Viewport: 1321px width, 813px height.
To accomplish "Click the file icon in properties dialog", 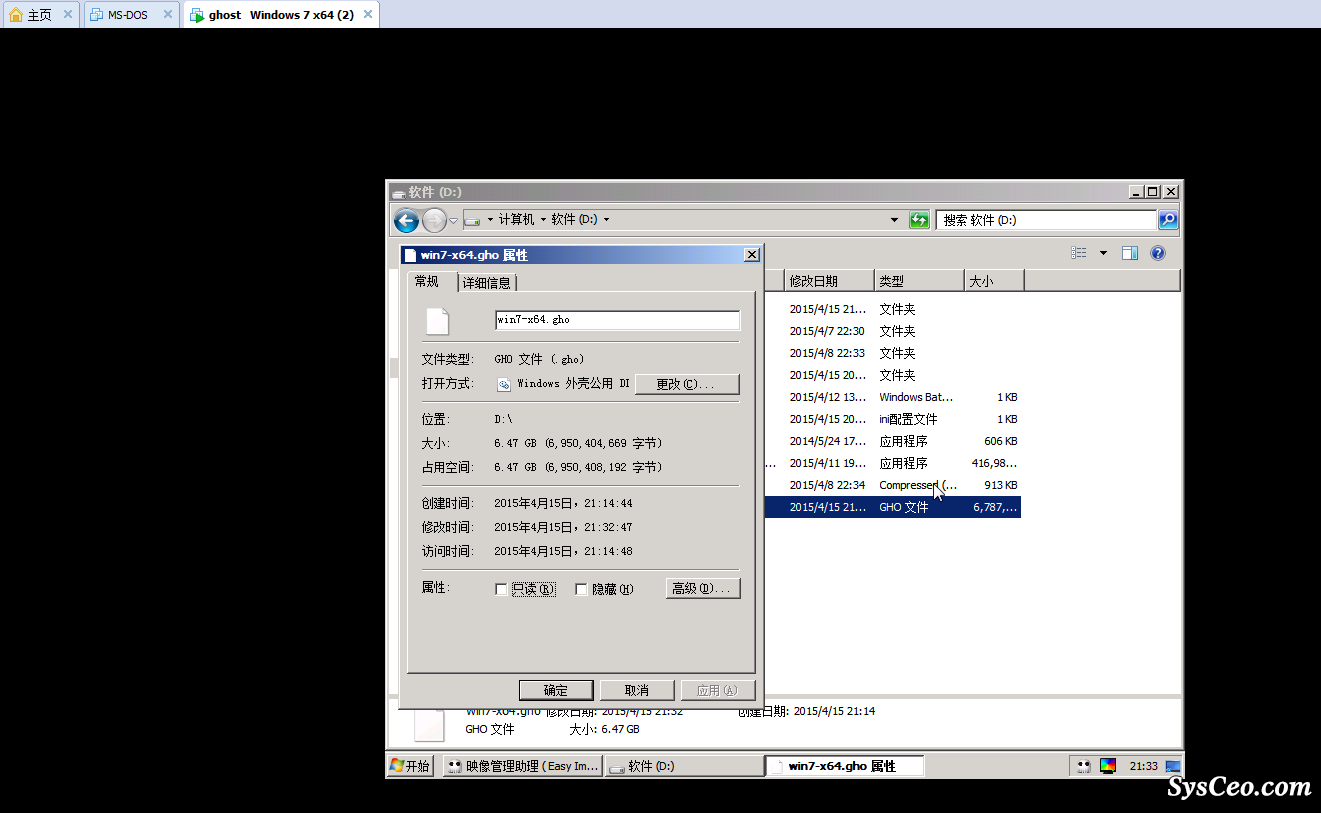I will point(437,321).
